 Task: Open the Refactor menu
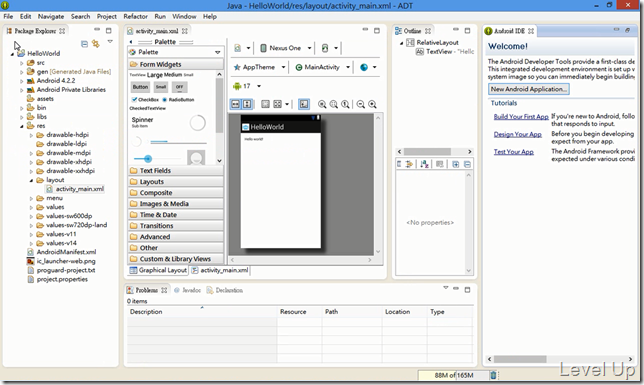click(136, 16)
